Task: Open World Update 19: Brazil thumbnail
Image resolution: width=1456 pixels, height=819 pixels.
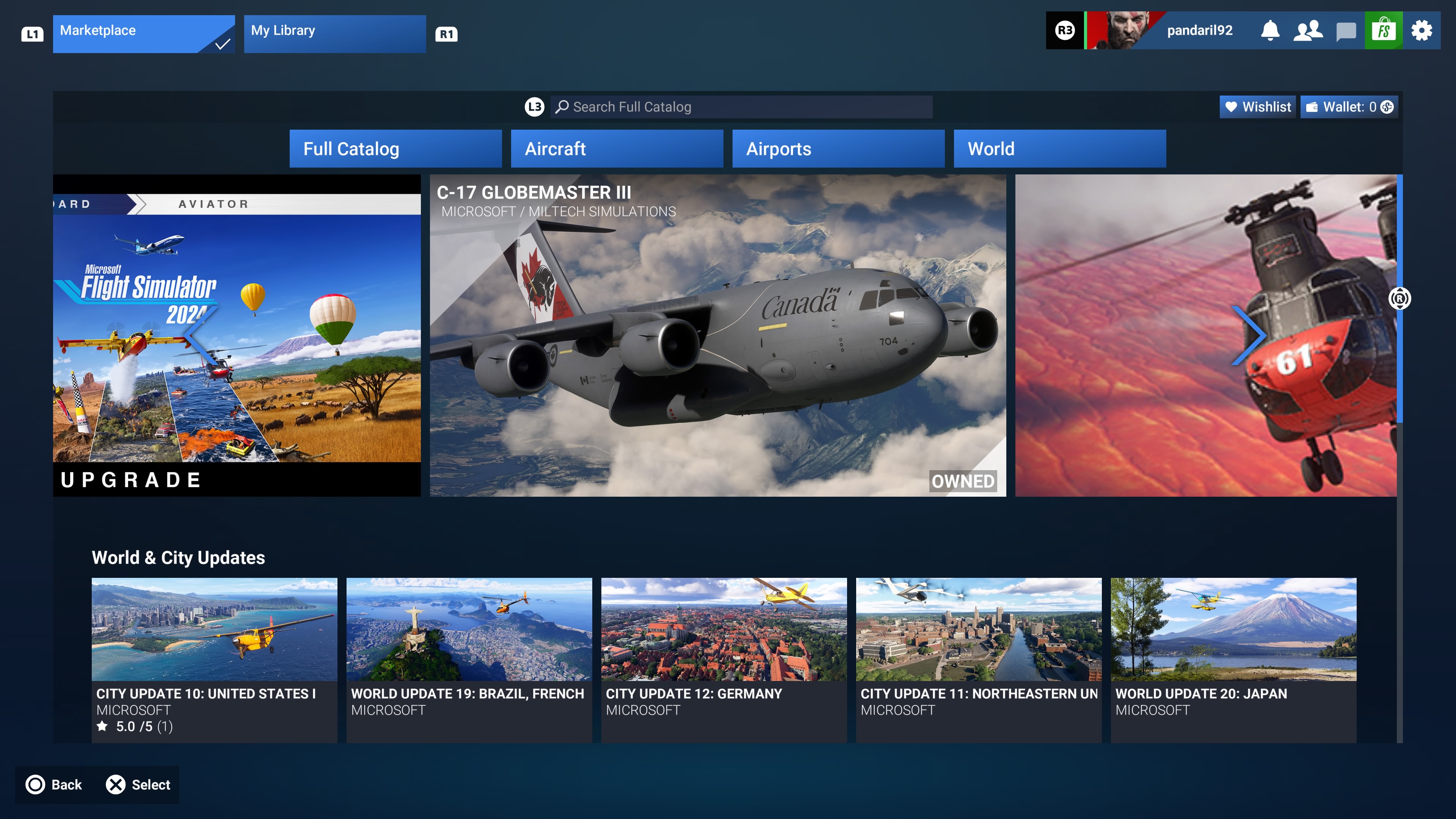Action: (469, 629)
